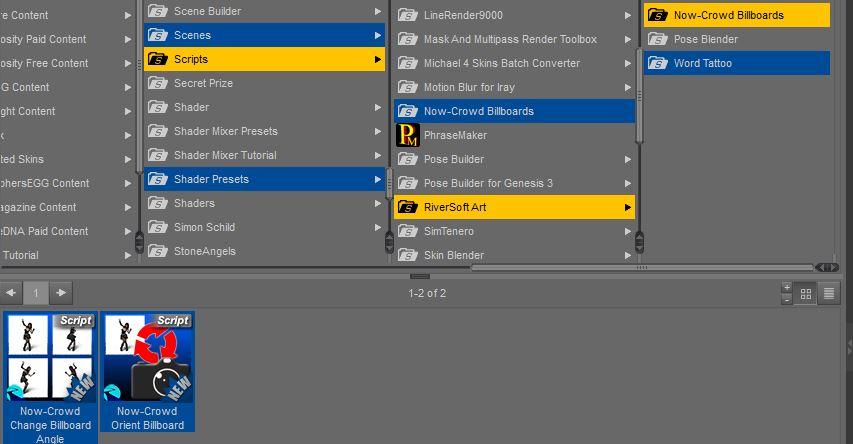Click the PhraseMaker PM icon
Image resolution: width=853 pixels, height=444 pixels.
click(407, 135)
